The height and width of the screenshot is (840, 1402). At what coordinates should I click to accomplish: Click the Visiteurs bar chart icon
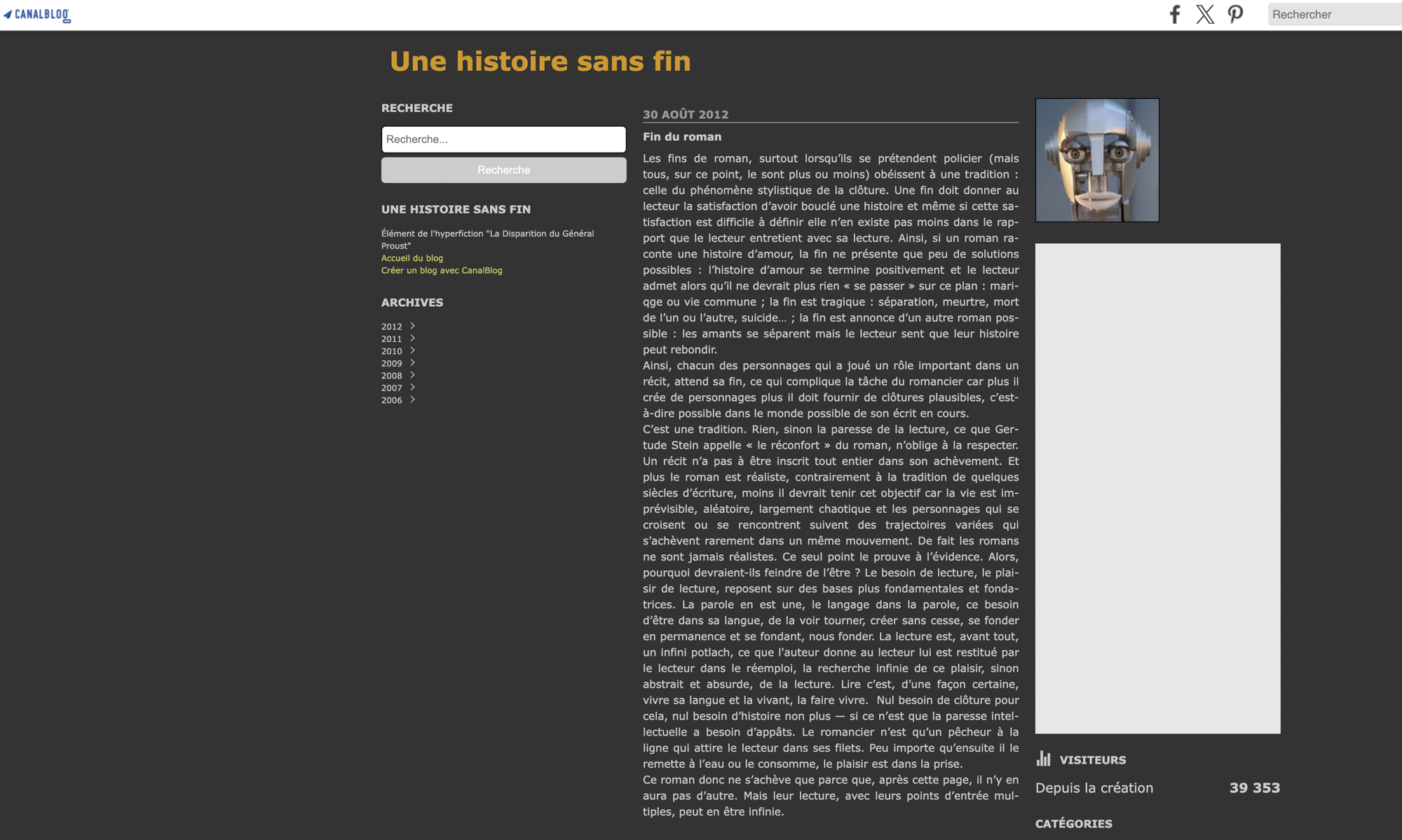pos(1044,759)
